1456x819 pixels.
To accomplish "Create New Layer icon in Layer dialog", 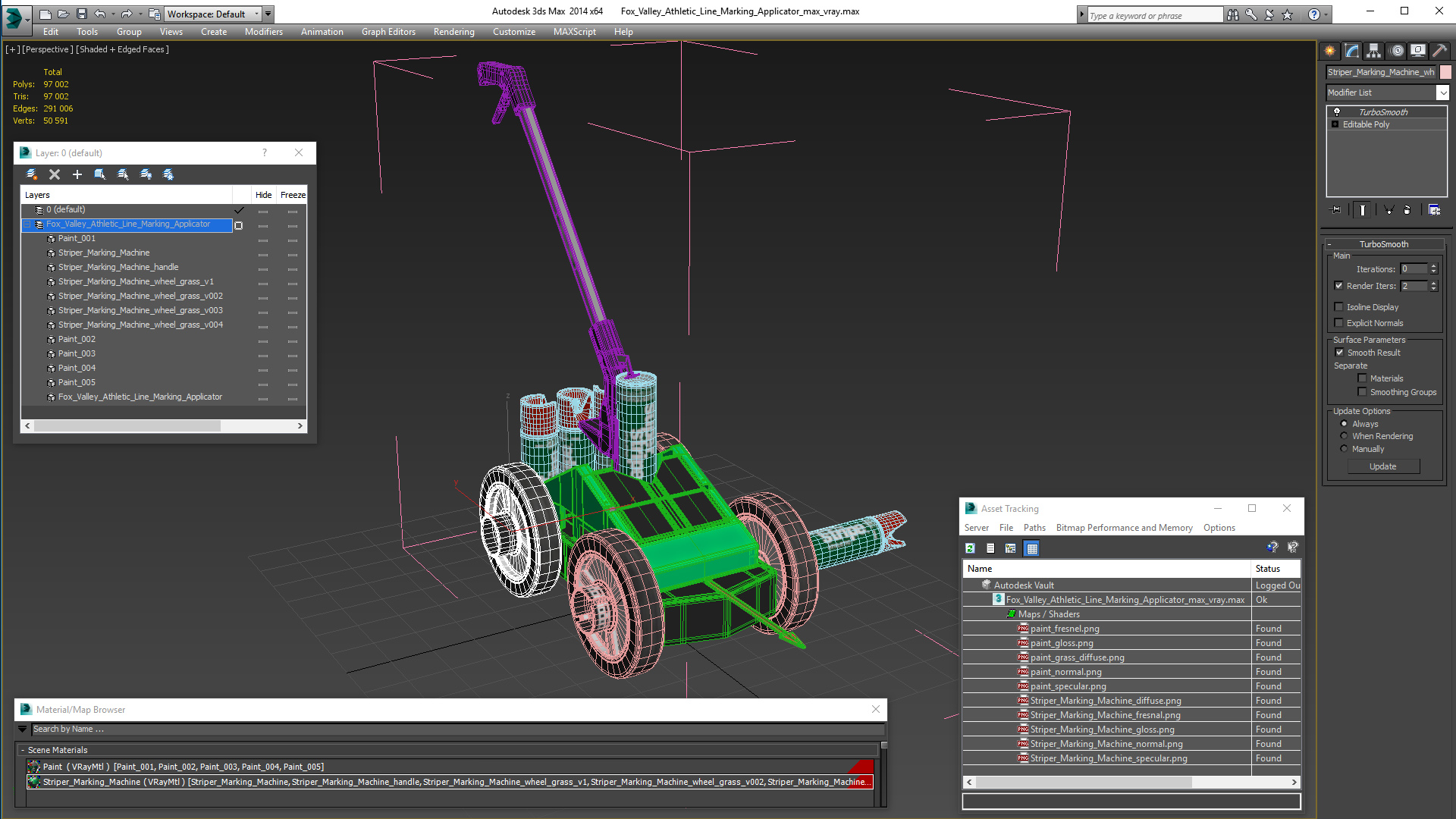I will coord(32,174).
